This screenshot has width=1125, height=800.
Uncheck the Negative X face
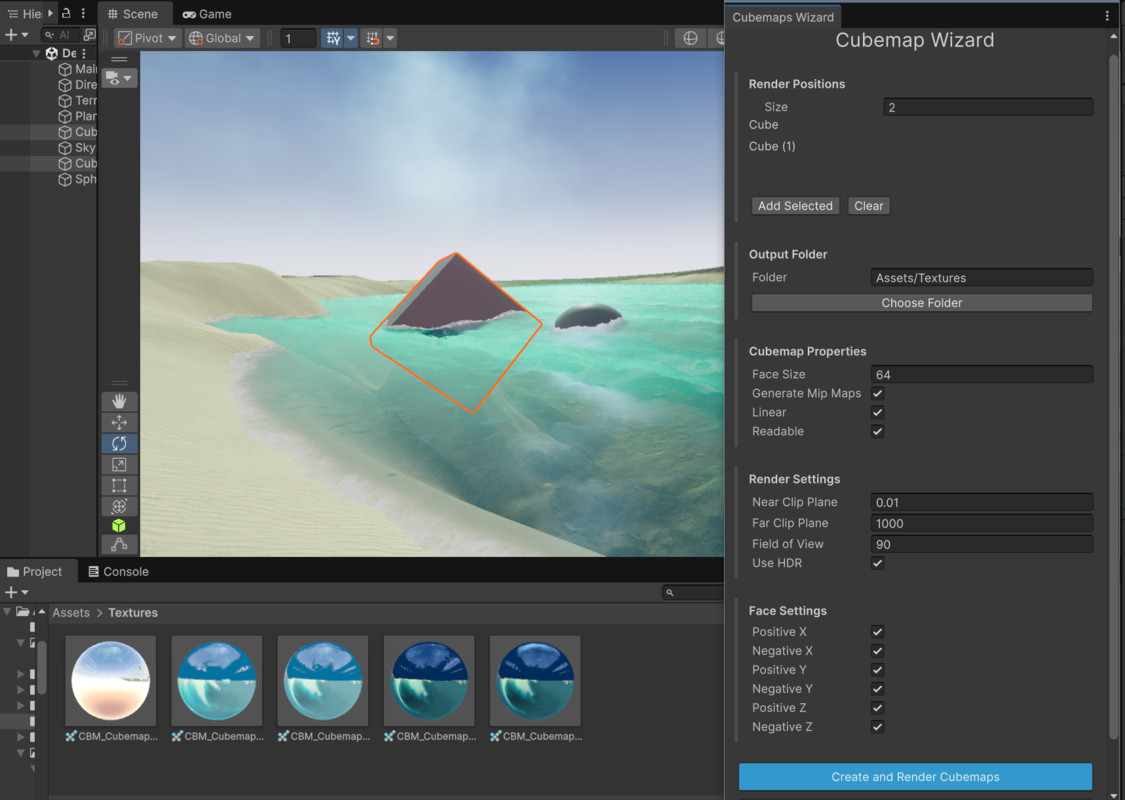877,651
